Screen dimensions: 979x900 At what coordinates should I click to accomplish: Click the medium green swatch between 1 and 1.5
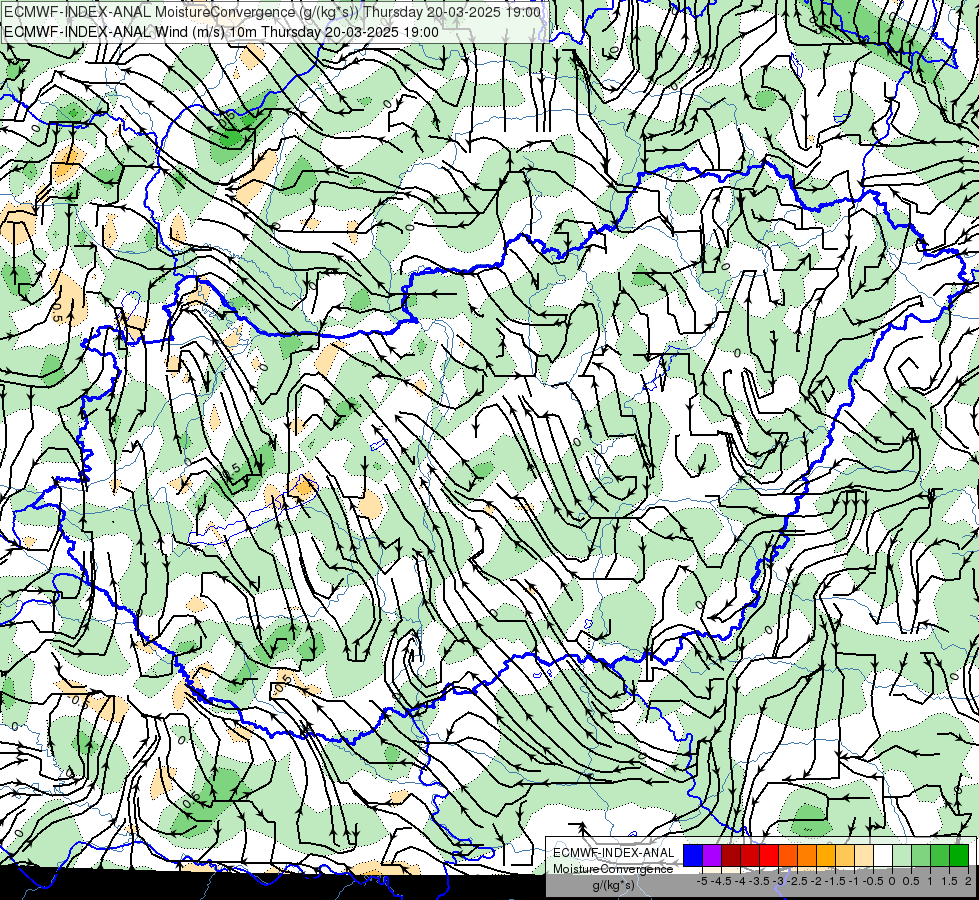[x=940, y=856]
